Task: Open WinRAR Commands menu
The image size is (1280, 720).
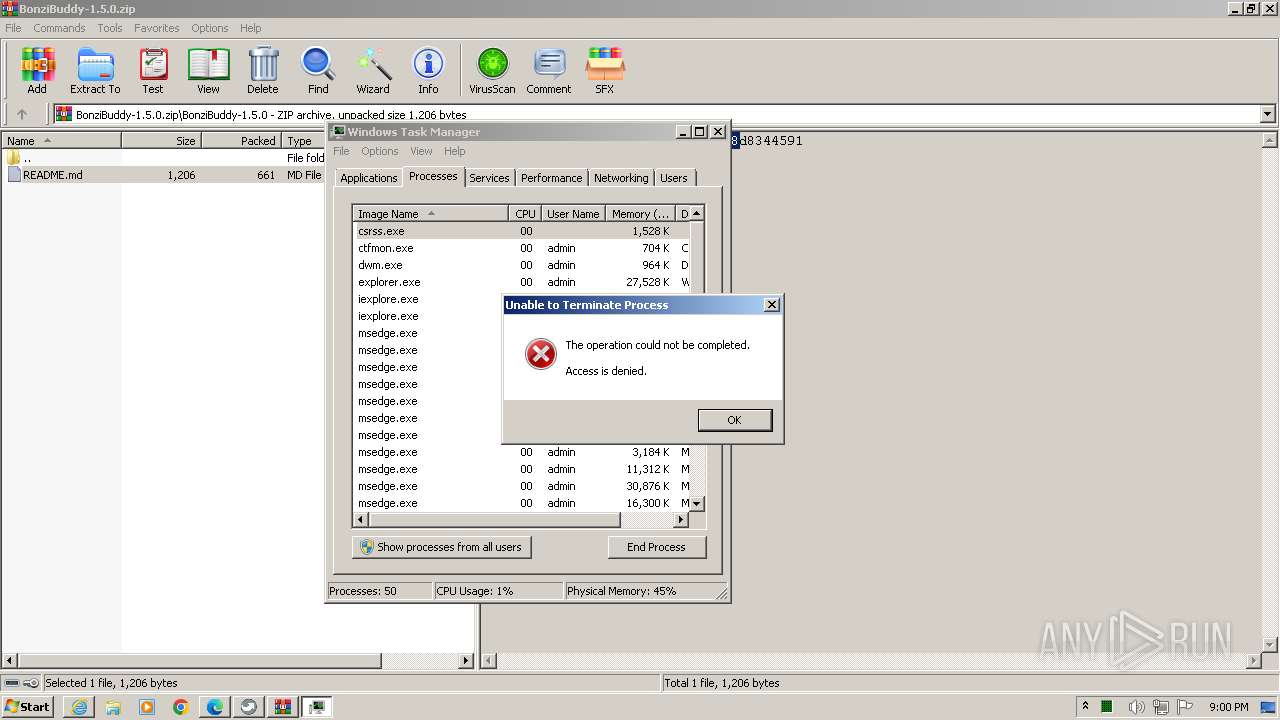Action: click(59, 28)
